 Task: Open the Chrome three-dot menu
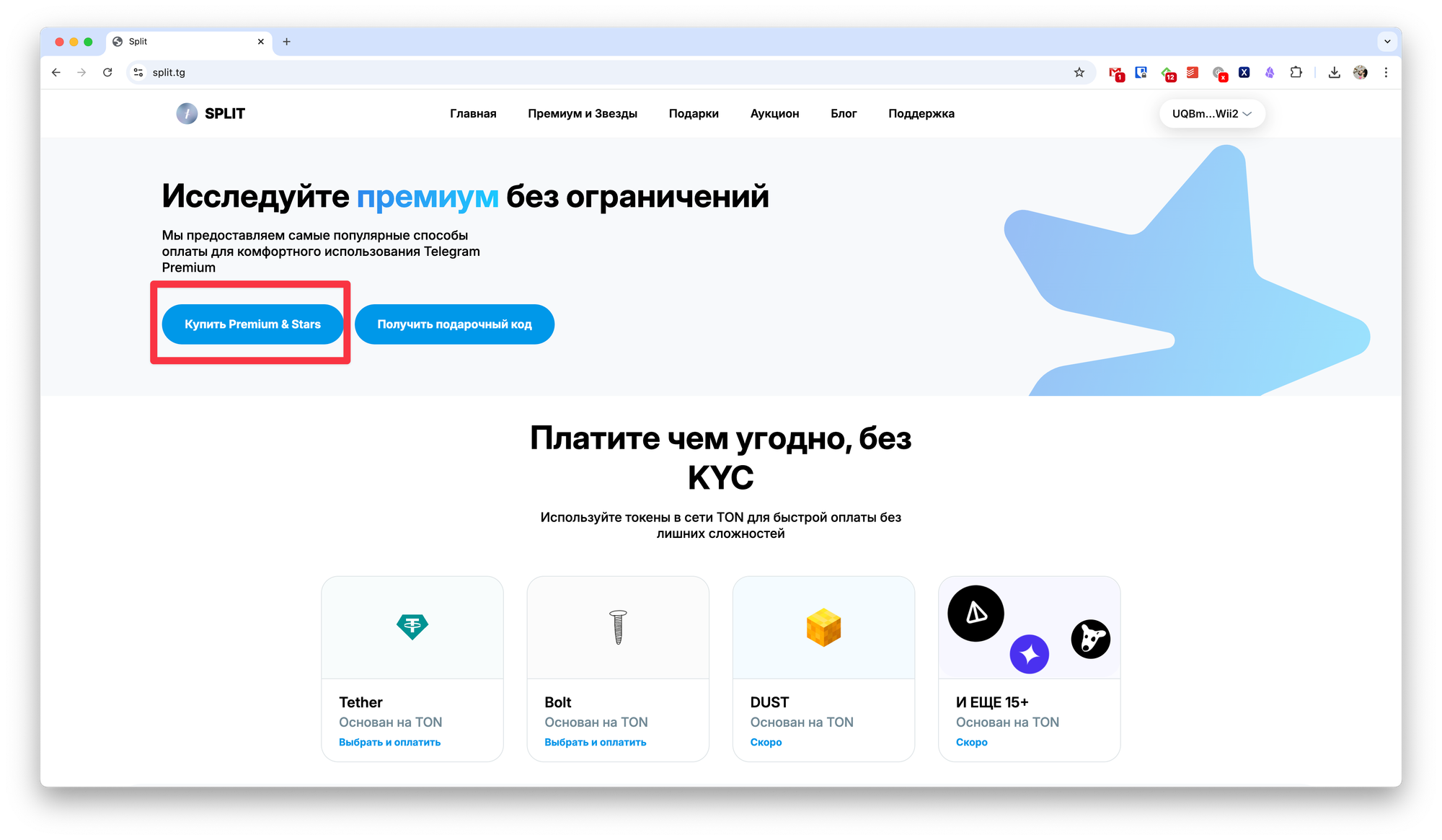tap(1386, 72)
